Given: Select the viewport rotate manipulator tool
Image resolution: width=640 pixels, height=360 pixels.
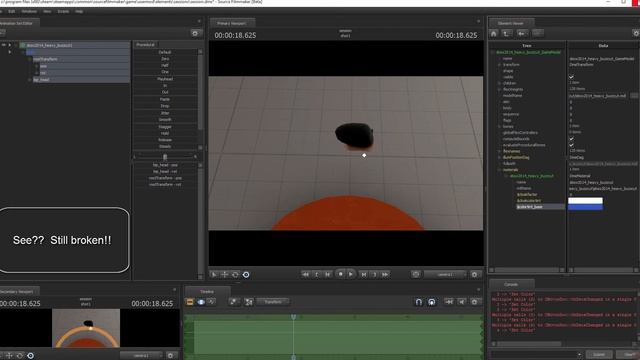Looking at the screenshot, I should pyautogui.click(x=235, y=275).
